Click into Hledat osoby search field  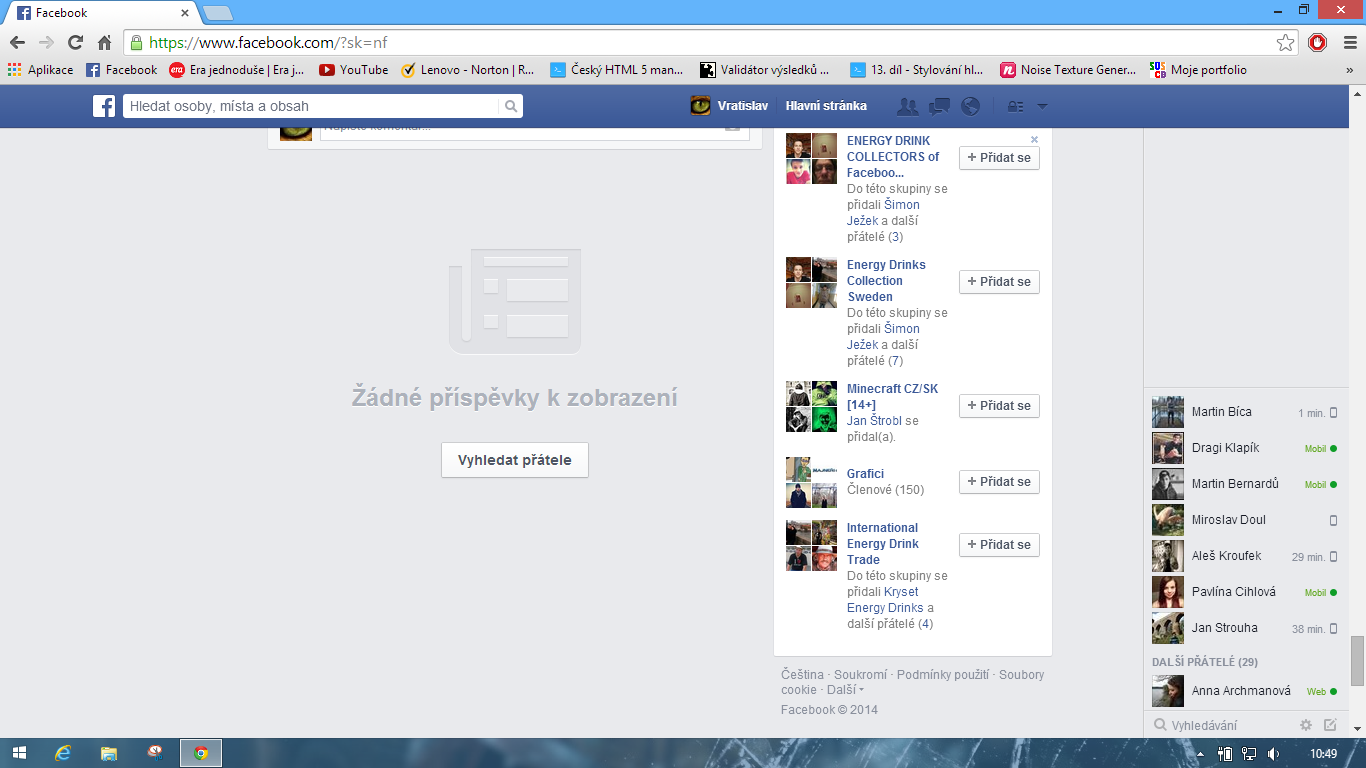pos(311,106)
